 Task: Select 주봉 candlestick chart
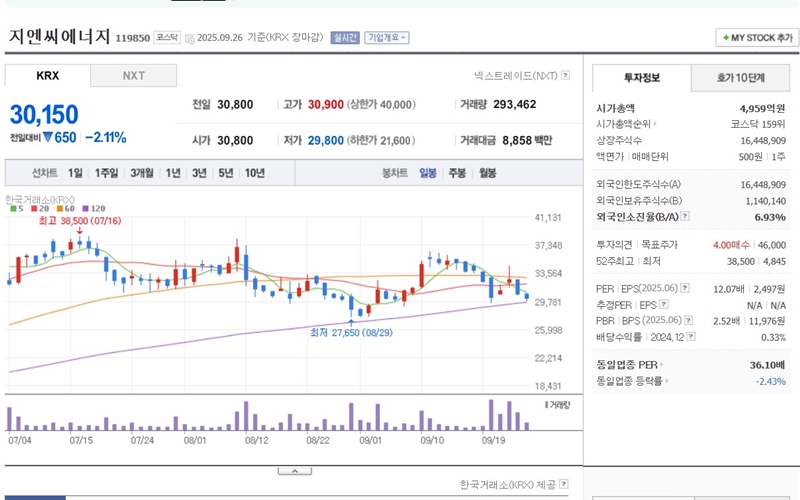click(x=457, y=173)
